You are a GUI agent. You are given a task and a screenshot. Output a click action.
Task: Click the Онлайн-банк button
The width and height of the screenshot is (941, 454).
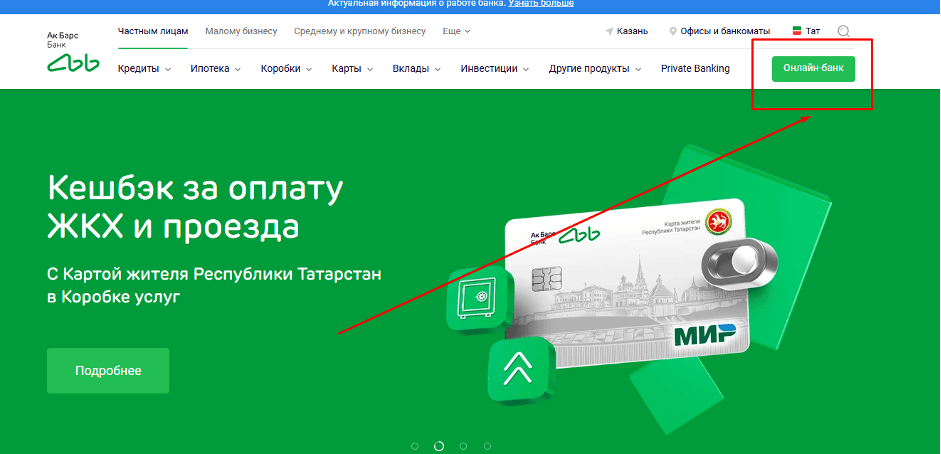813,69
